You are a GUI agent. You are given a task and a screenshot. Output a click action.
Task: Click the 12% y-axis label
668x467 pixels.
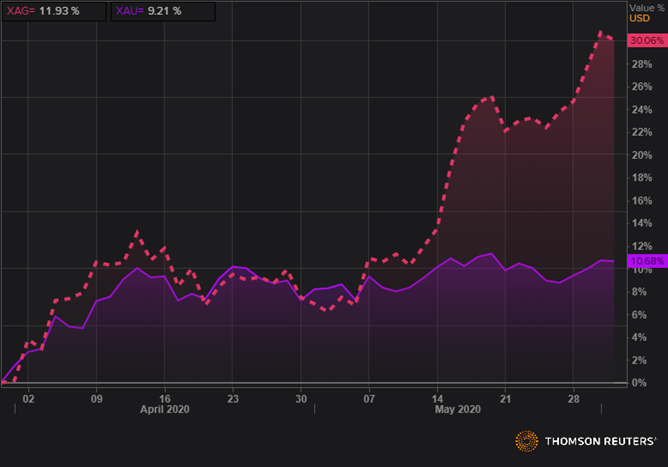(x=642, y=246)
